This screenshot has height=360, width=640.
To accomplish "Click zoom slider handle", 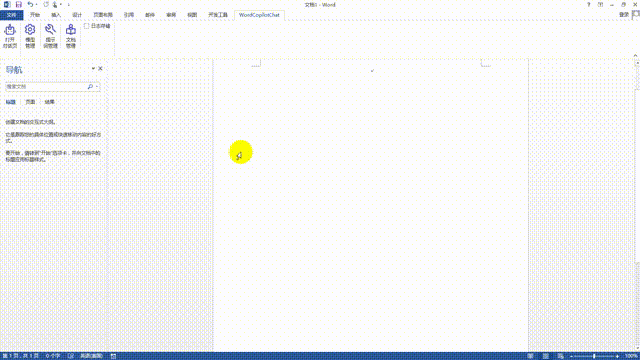I will (x=594, y=356).
